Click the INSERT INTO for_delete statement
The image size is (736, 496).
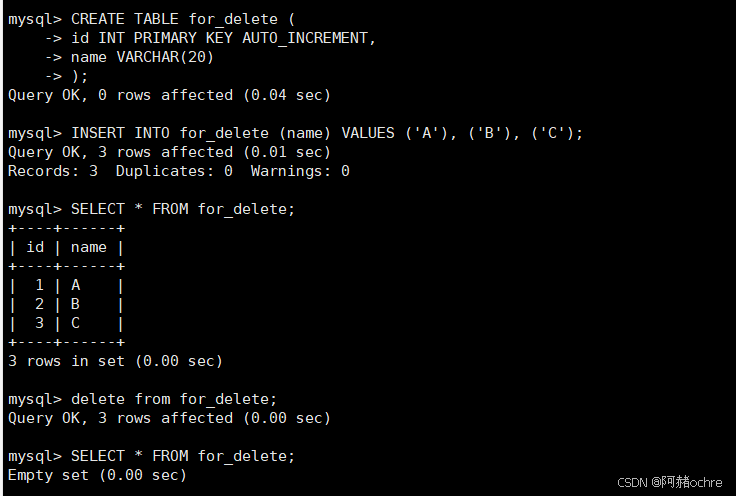click(326, 133)
